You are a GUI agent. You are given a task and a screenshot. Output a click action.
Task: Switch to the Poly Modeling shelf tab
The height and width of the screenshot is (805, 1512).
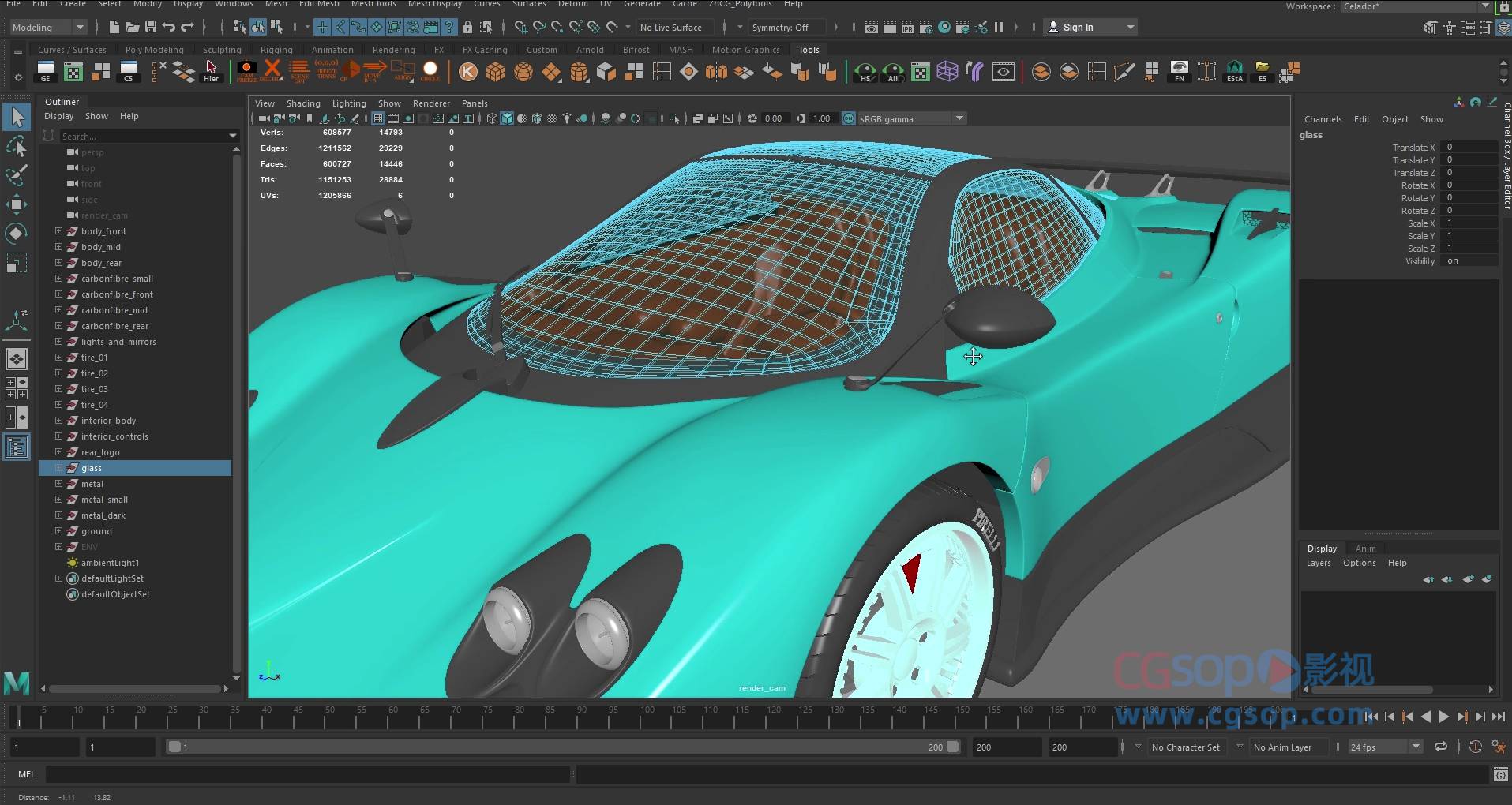[x=154, y=49]
